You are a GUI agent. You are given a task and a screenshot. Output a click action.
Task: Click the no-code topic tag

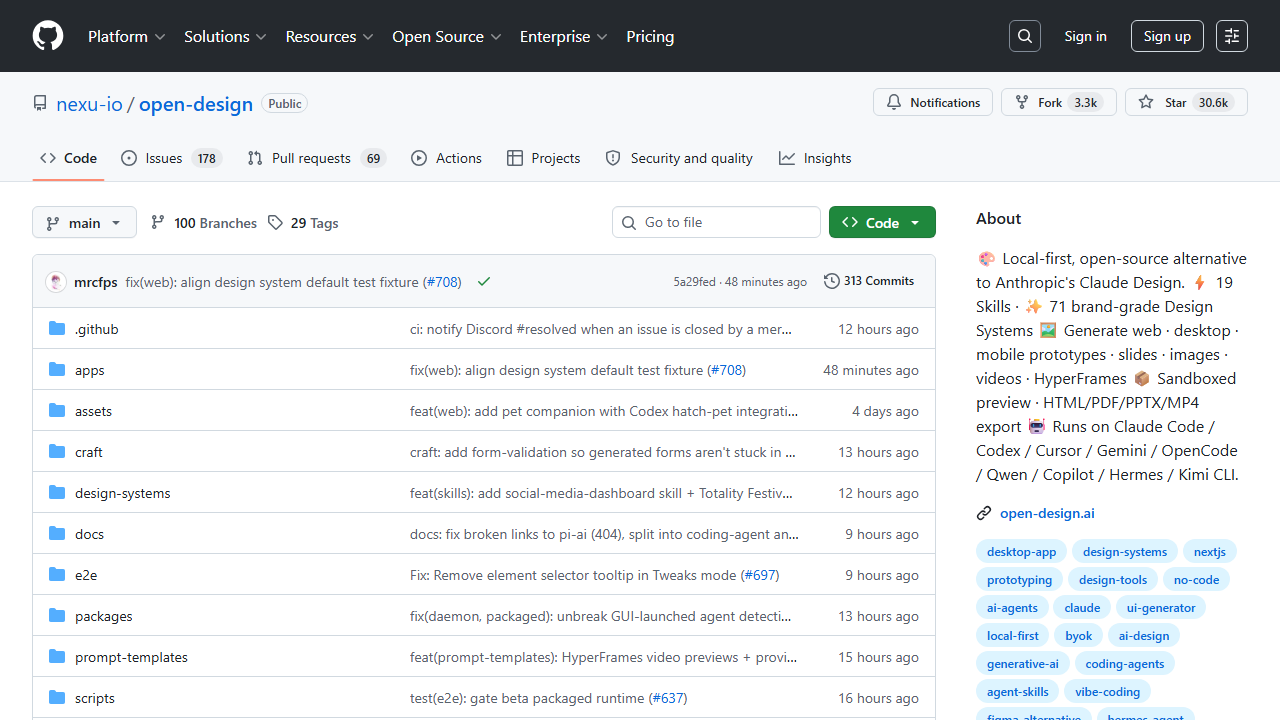point(1196,580)
